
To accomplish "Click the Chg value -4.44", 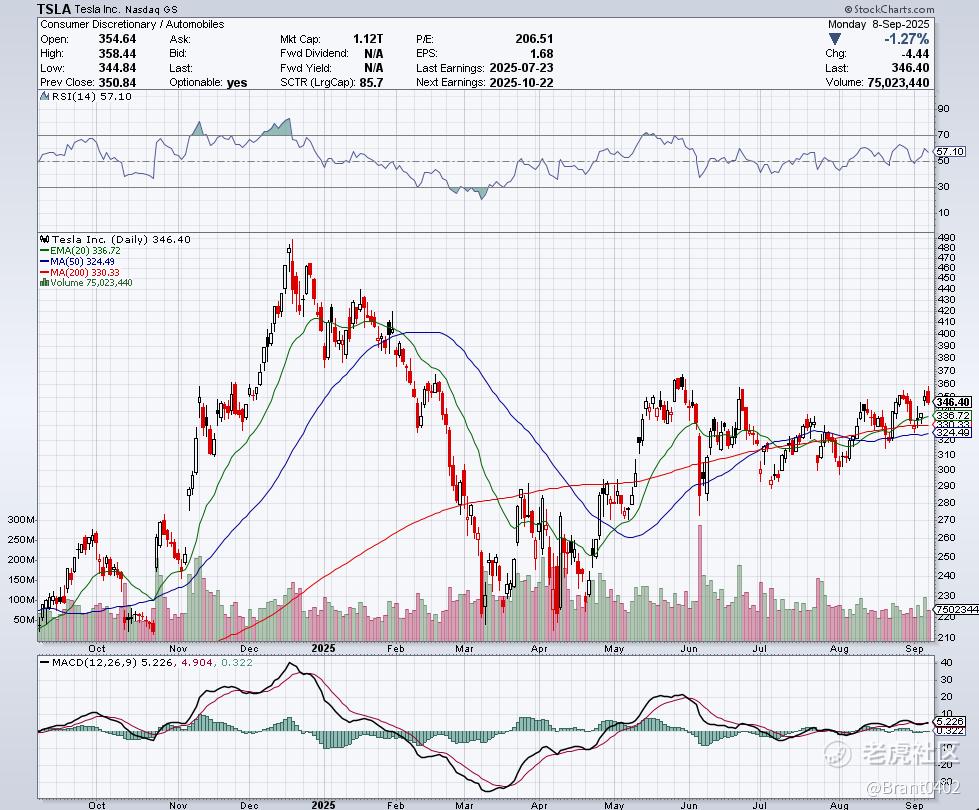I will 916,54.
